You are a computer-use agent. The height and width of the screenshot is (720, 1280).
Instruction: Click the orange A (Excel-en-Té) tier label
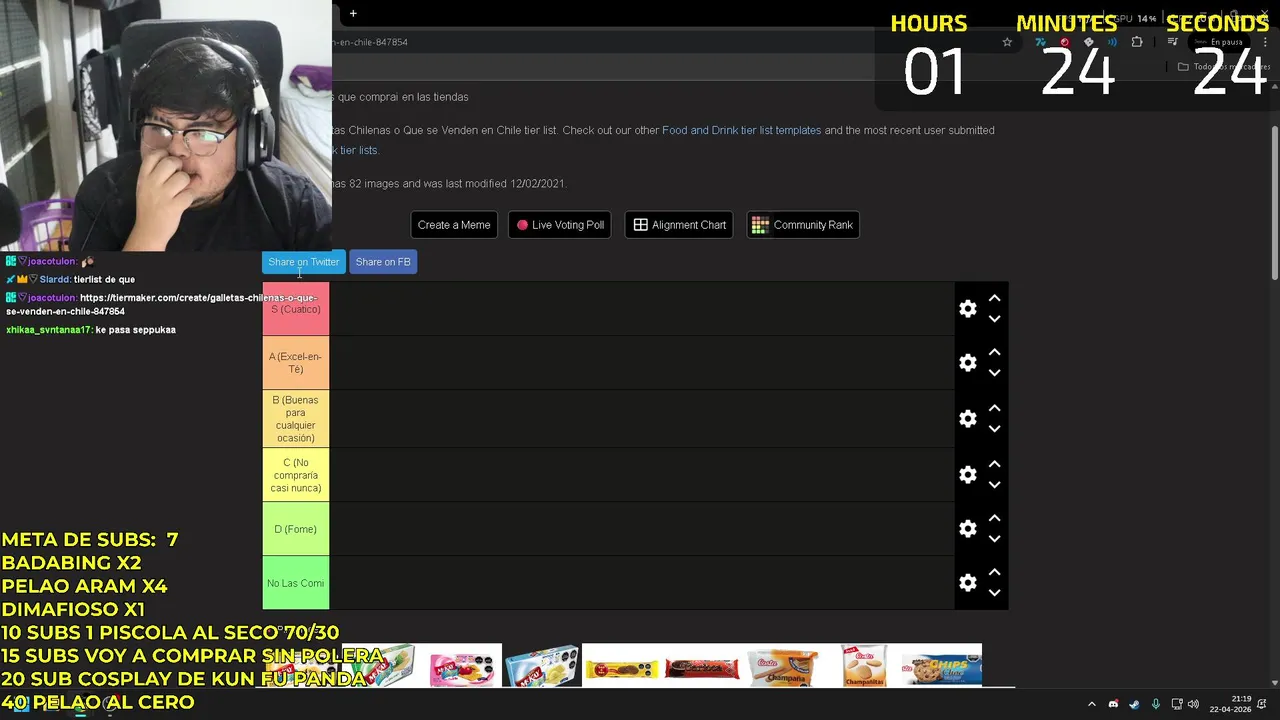coord(295,363)
